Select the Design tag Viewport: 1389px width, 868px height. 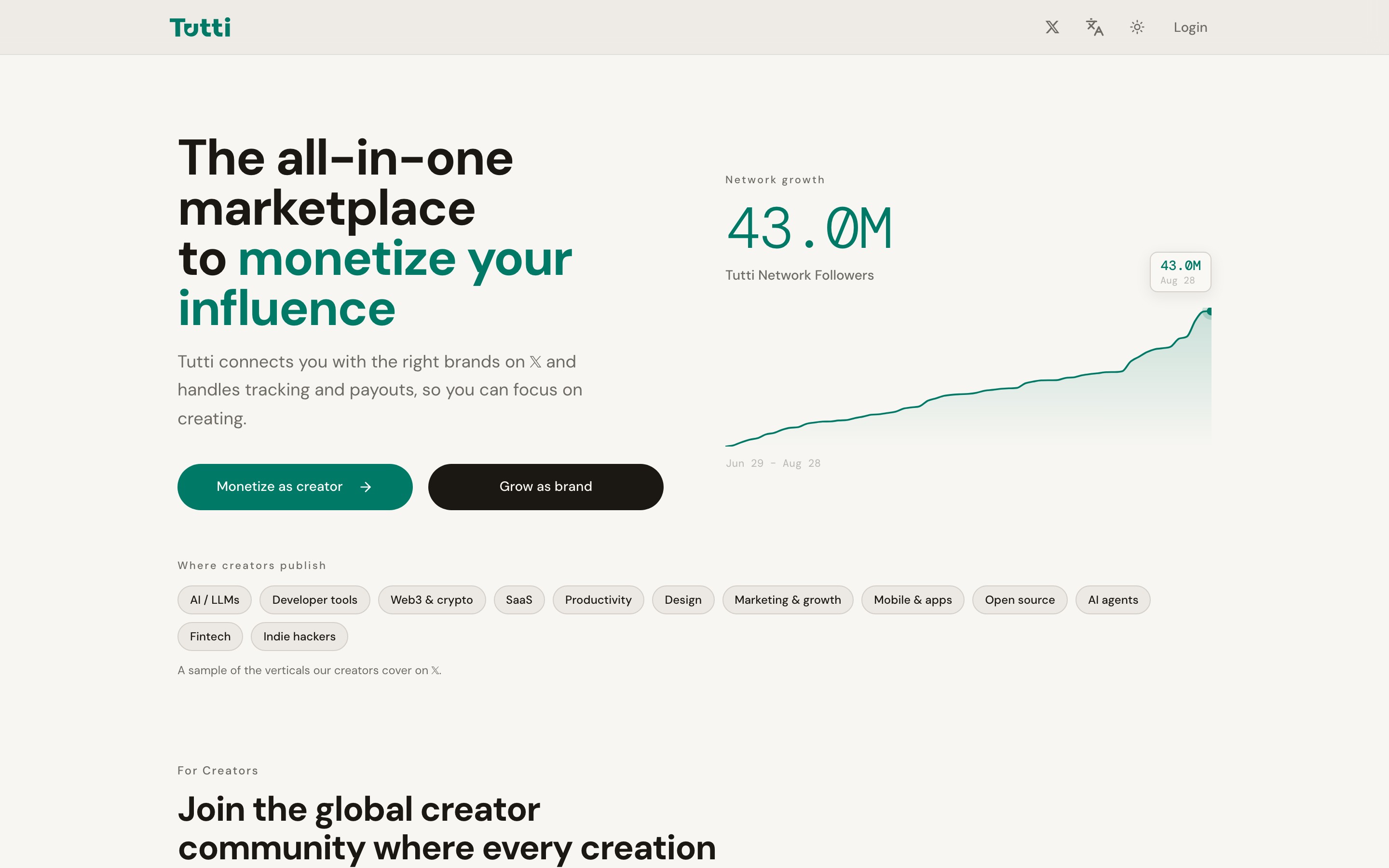683,600
